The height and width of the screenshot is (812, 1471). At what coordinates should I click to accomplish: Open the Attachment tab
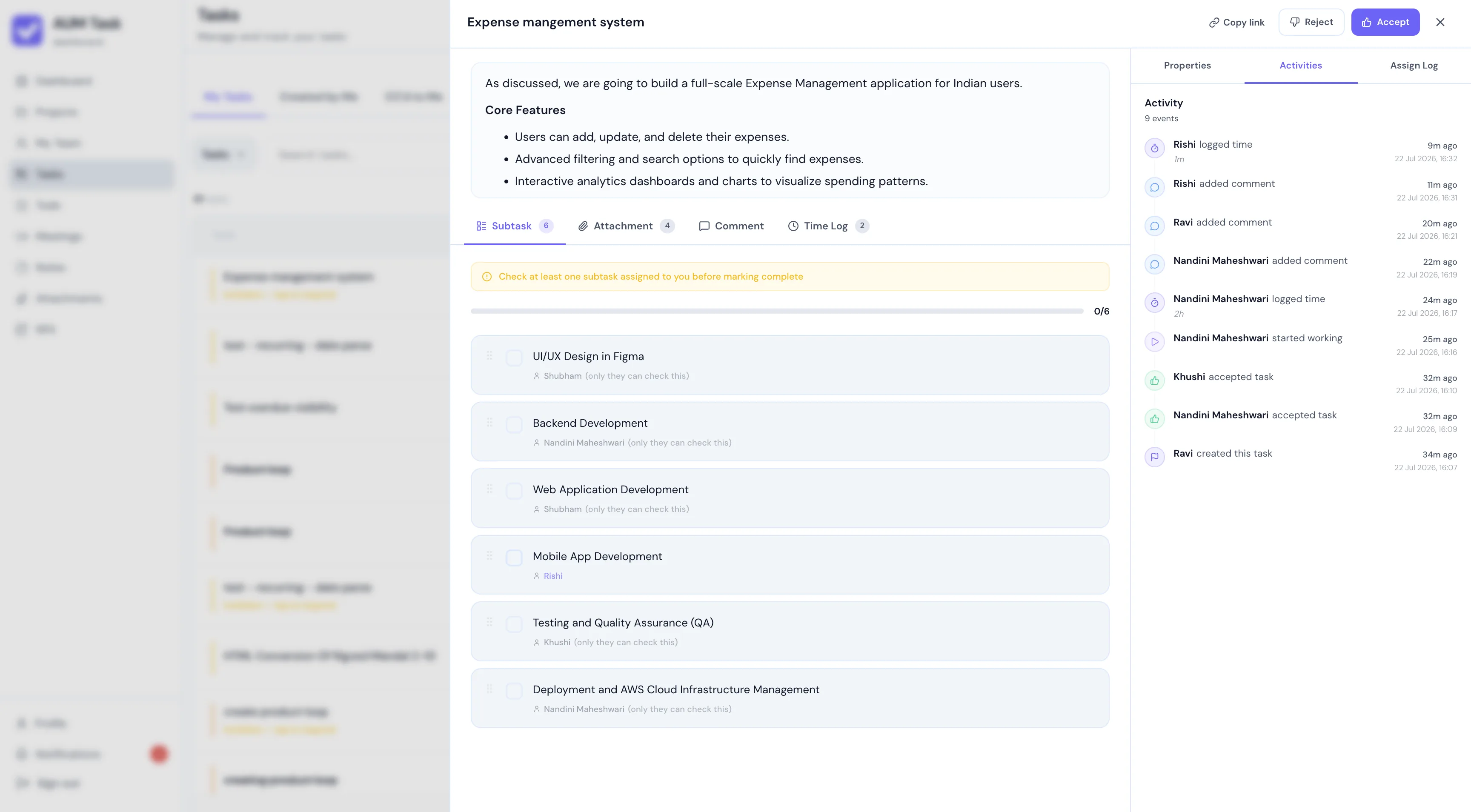click(626, 226)
